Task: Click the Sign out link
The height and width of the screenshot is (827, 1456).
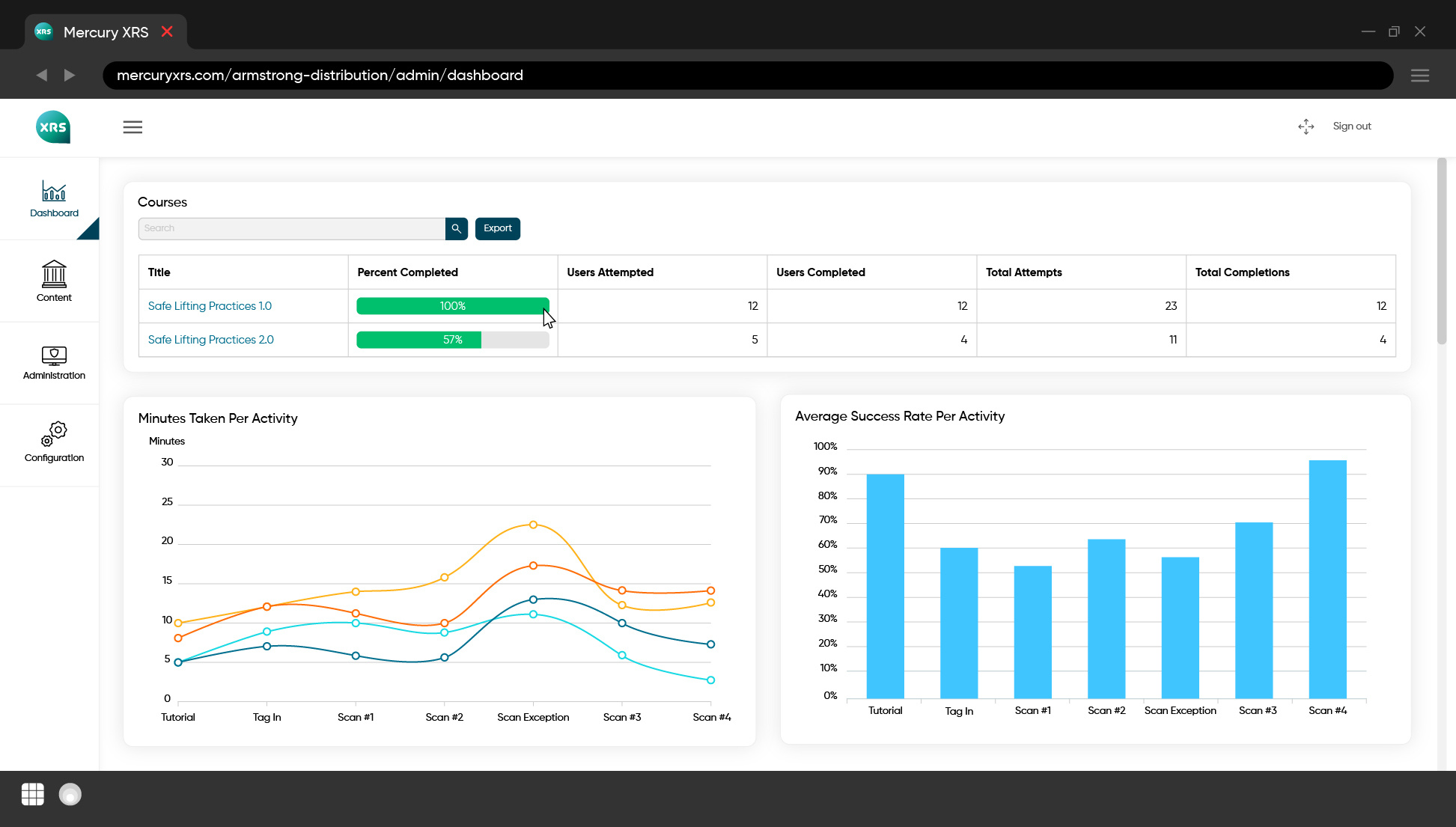Action: coord(1351,126)
